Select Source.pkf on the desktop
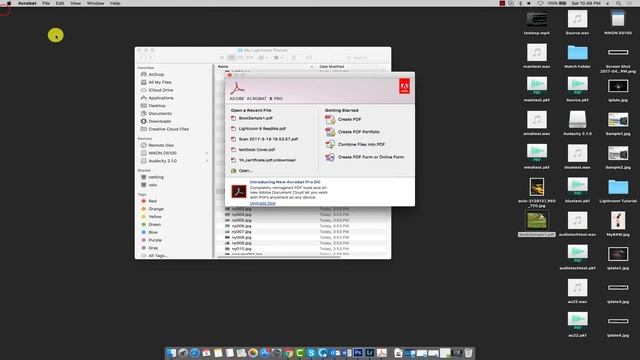The height and width of the screenshot is (360, 640). 577,90
